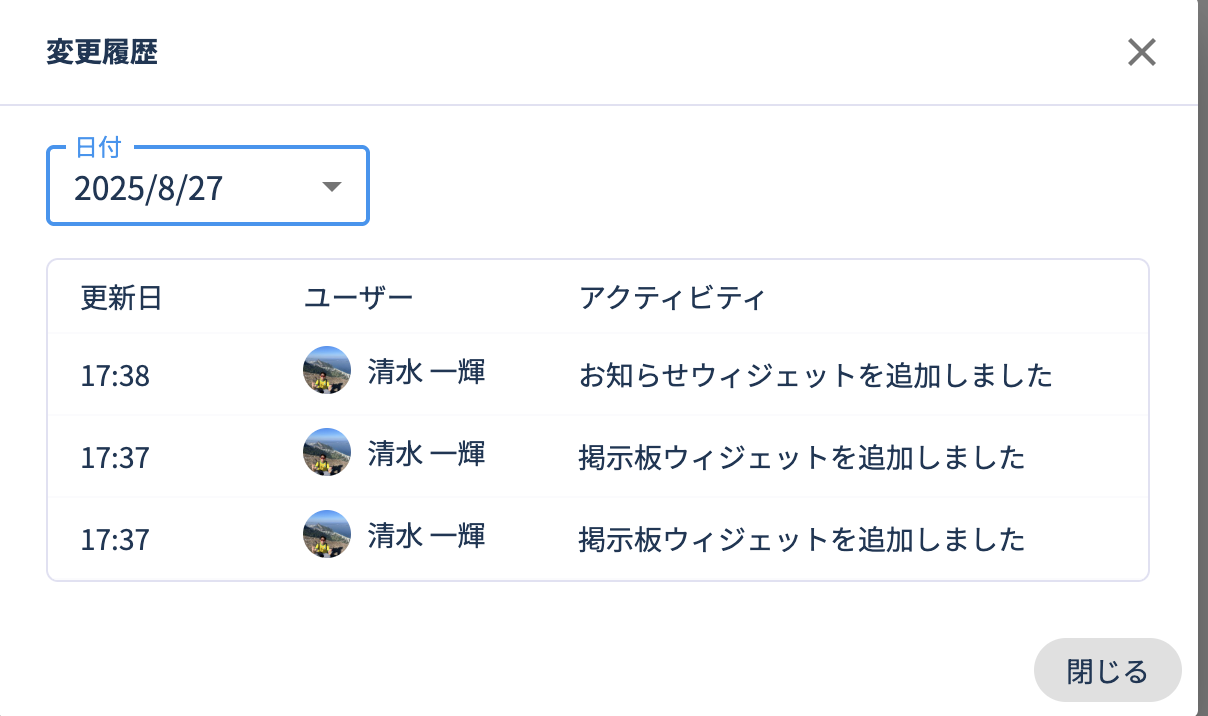The image size is (1208, 716).
Task: Click the 更新日 column header
Action: [x=121, y=298]
